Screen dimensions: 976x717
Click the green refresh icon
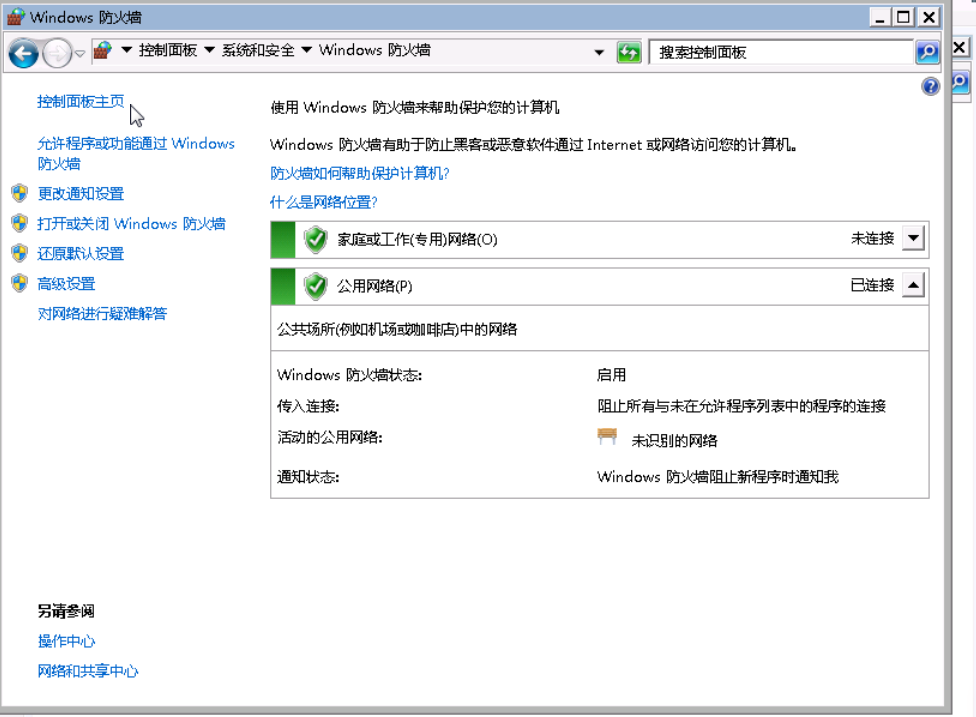tap(629, 52)
